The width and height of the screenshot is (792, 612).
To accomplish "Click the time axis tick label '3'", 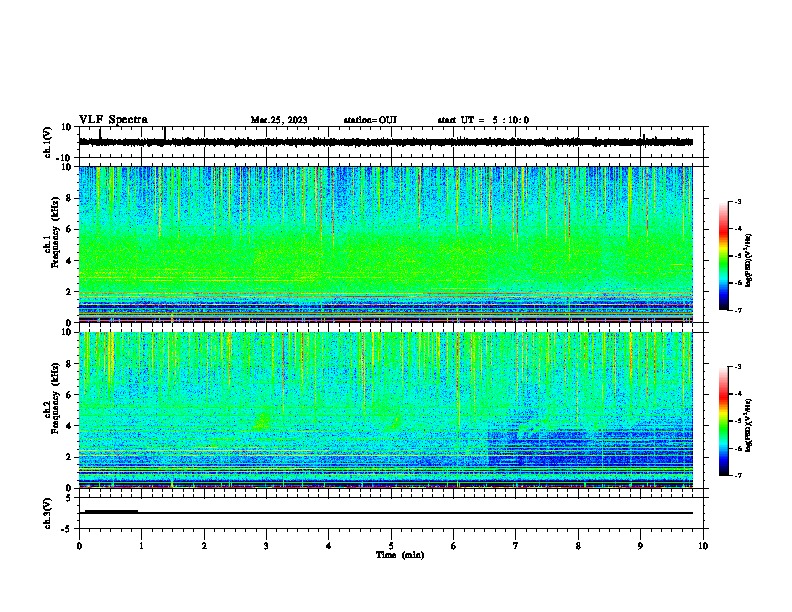I will 266,546.
